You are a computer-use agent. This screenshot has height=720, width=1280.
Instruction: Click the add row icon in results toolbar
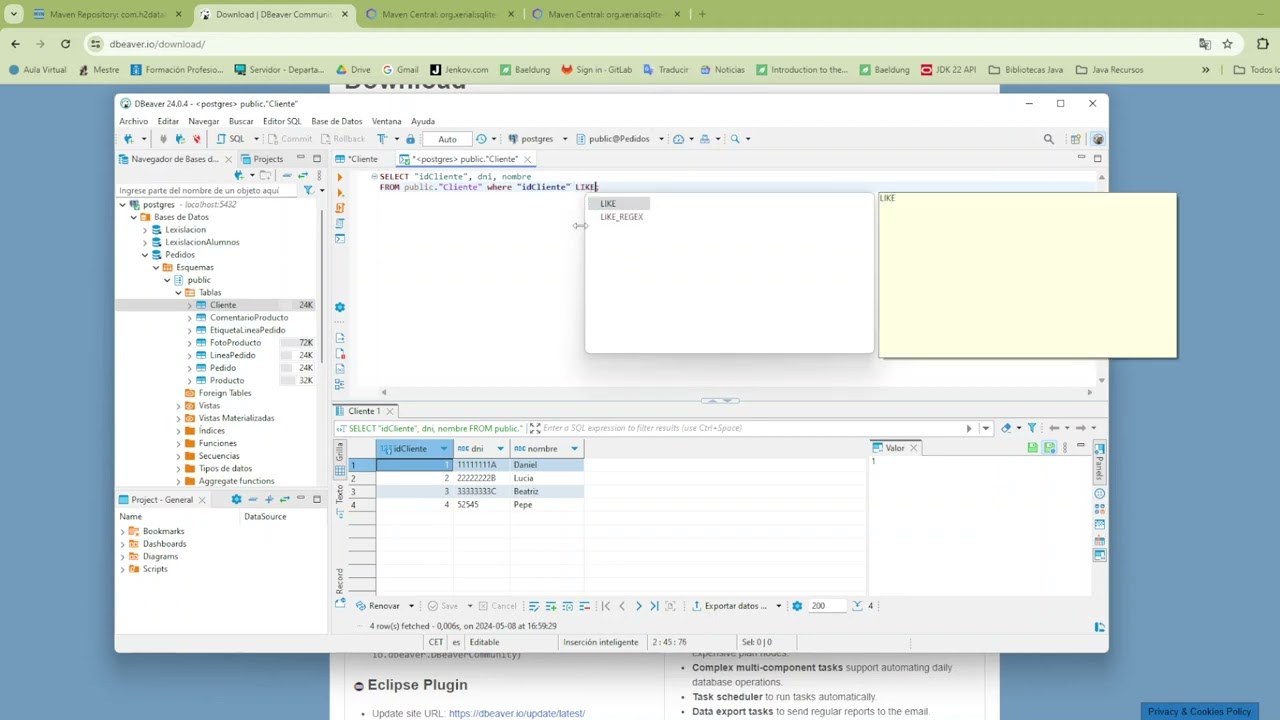coord(551,606)
